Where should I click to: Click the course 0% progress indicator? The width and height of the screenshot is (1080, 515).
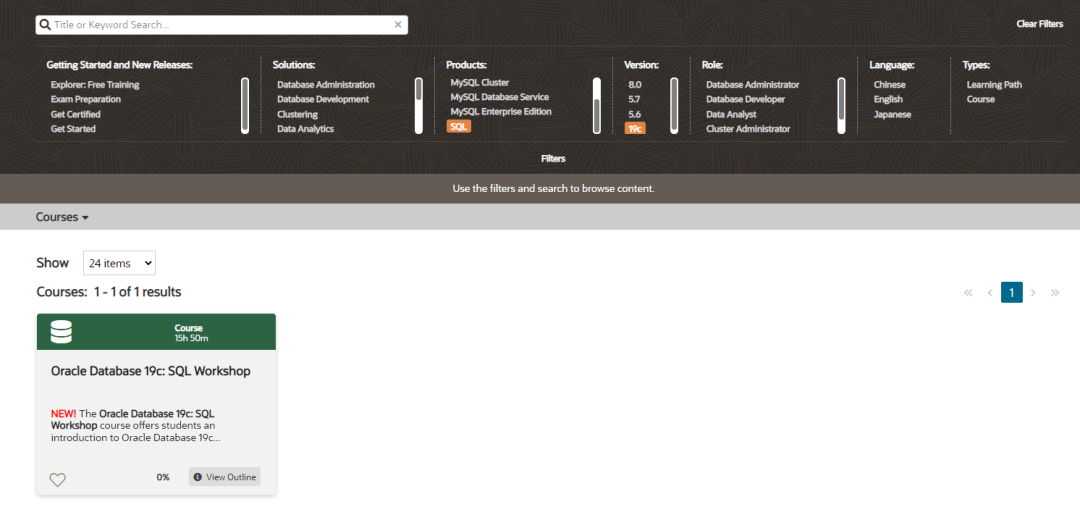(163, 477)
